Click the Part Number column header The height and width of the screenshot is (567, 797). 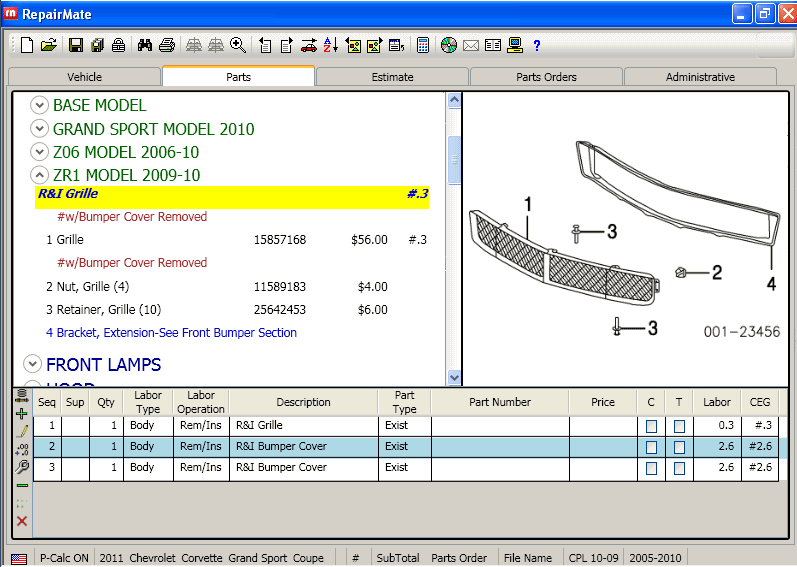tap(500, 402)
